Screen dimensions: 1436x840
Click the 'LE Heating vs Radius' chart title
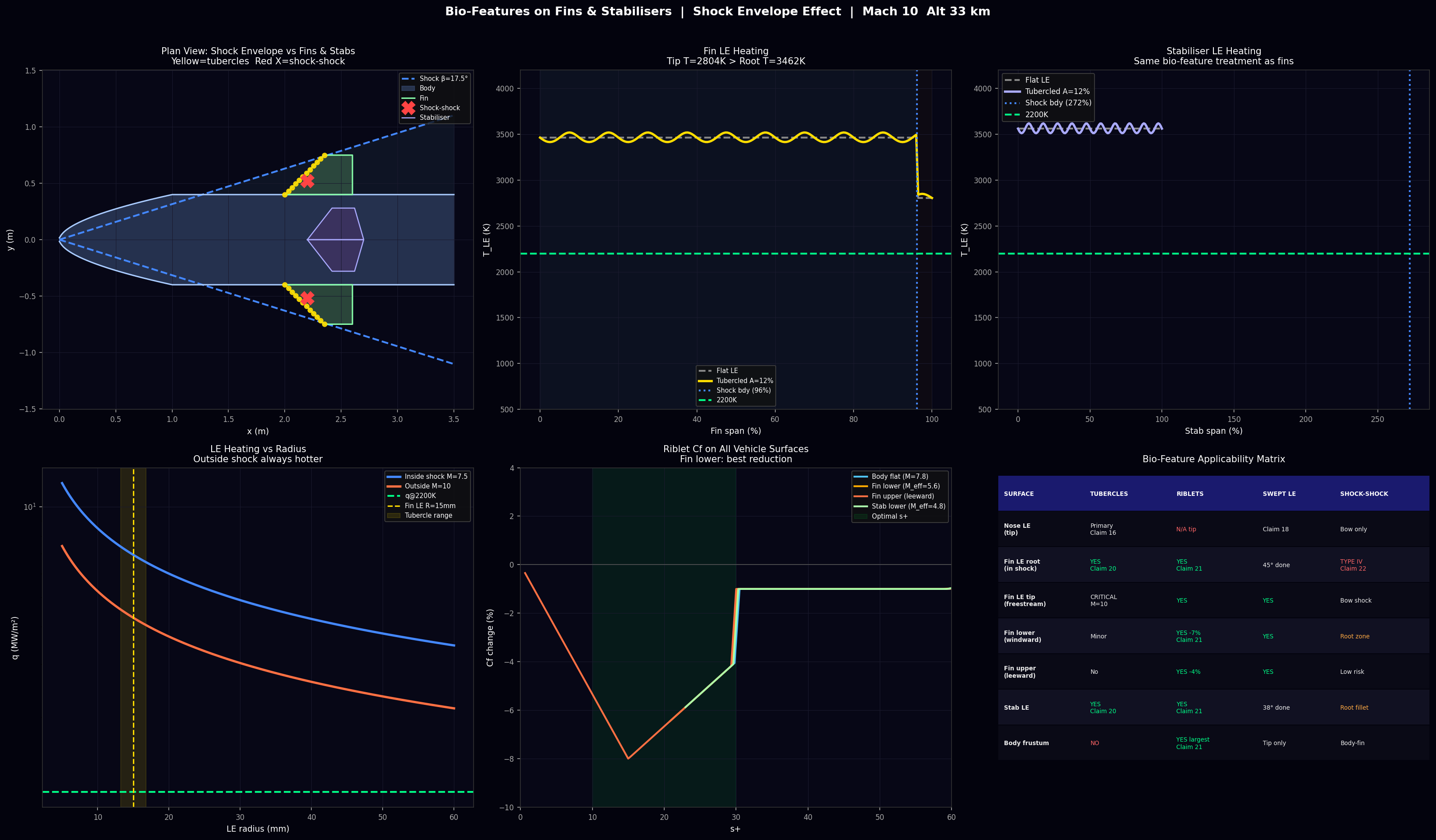258,449
